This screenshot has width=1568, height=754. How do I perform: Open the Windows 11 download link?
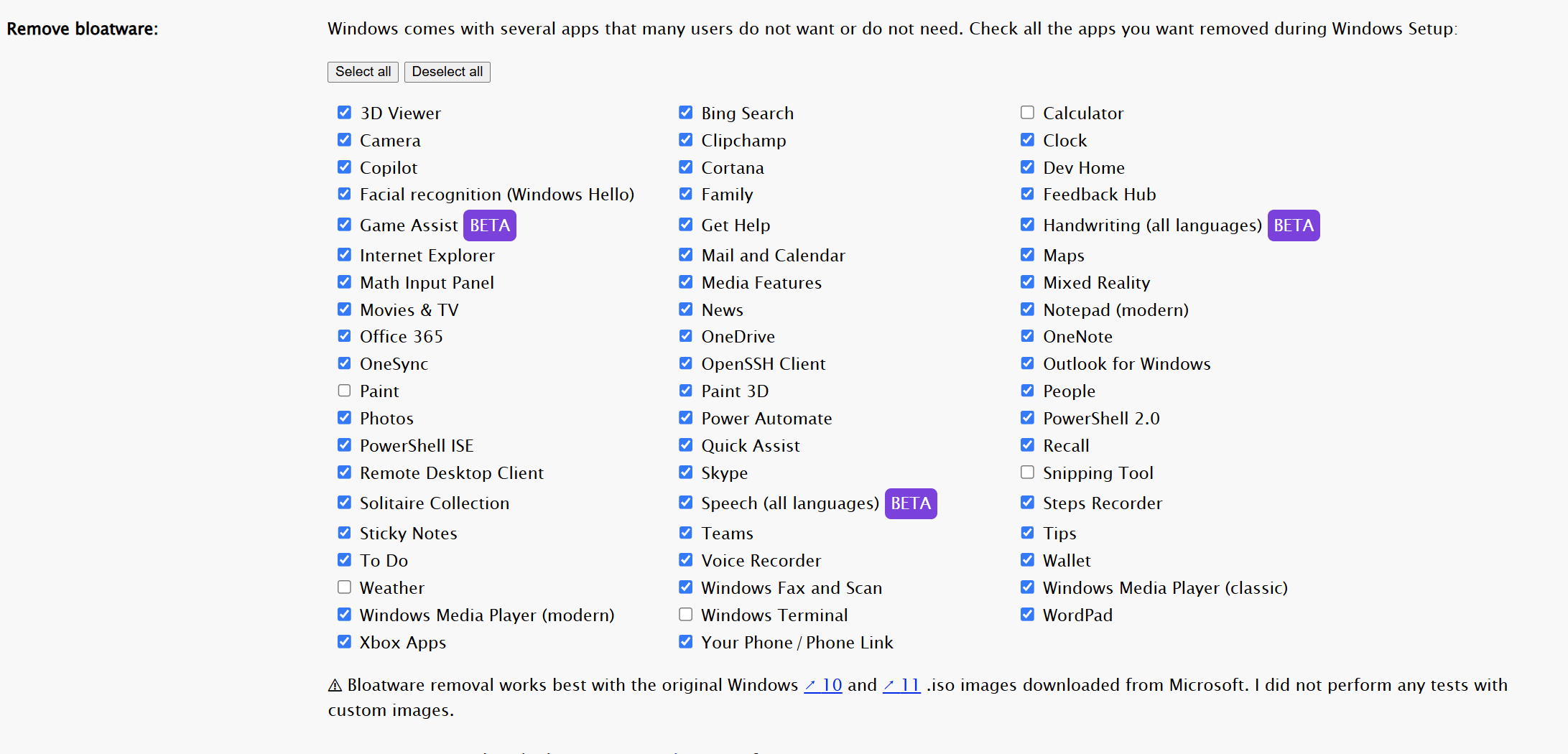point(901,685)
